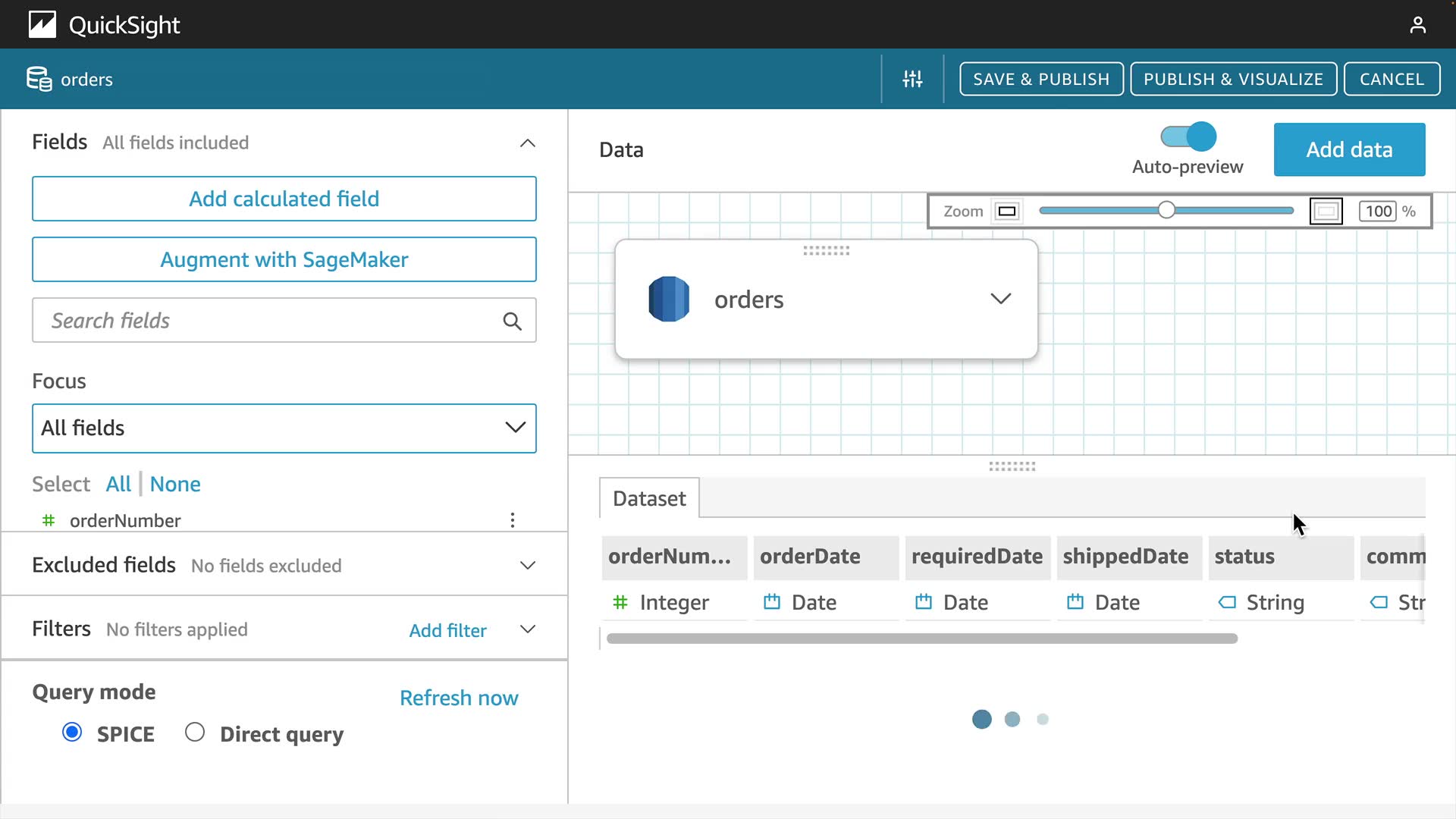Toggle the Auto-preview switch

click(x=1188, y=136)
